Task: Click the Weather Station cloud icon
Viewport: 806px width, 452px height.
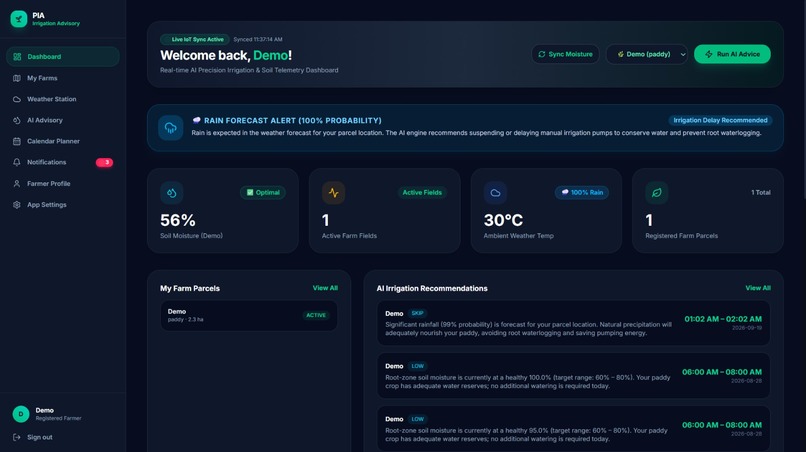Action: pos(17,99)
